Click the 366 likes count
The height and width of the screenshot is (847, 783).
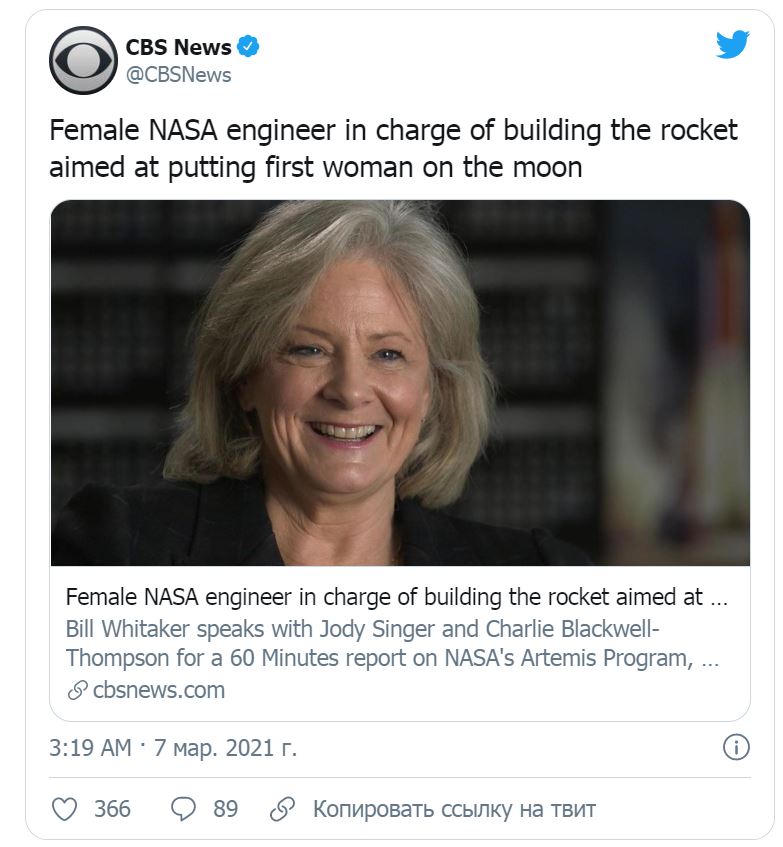[112, 808]
